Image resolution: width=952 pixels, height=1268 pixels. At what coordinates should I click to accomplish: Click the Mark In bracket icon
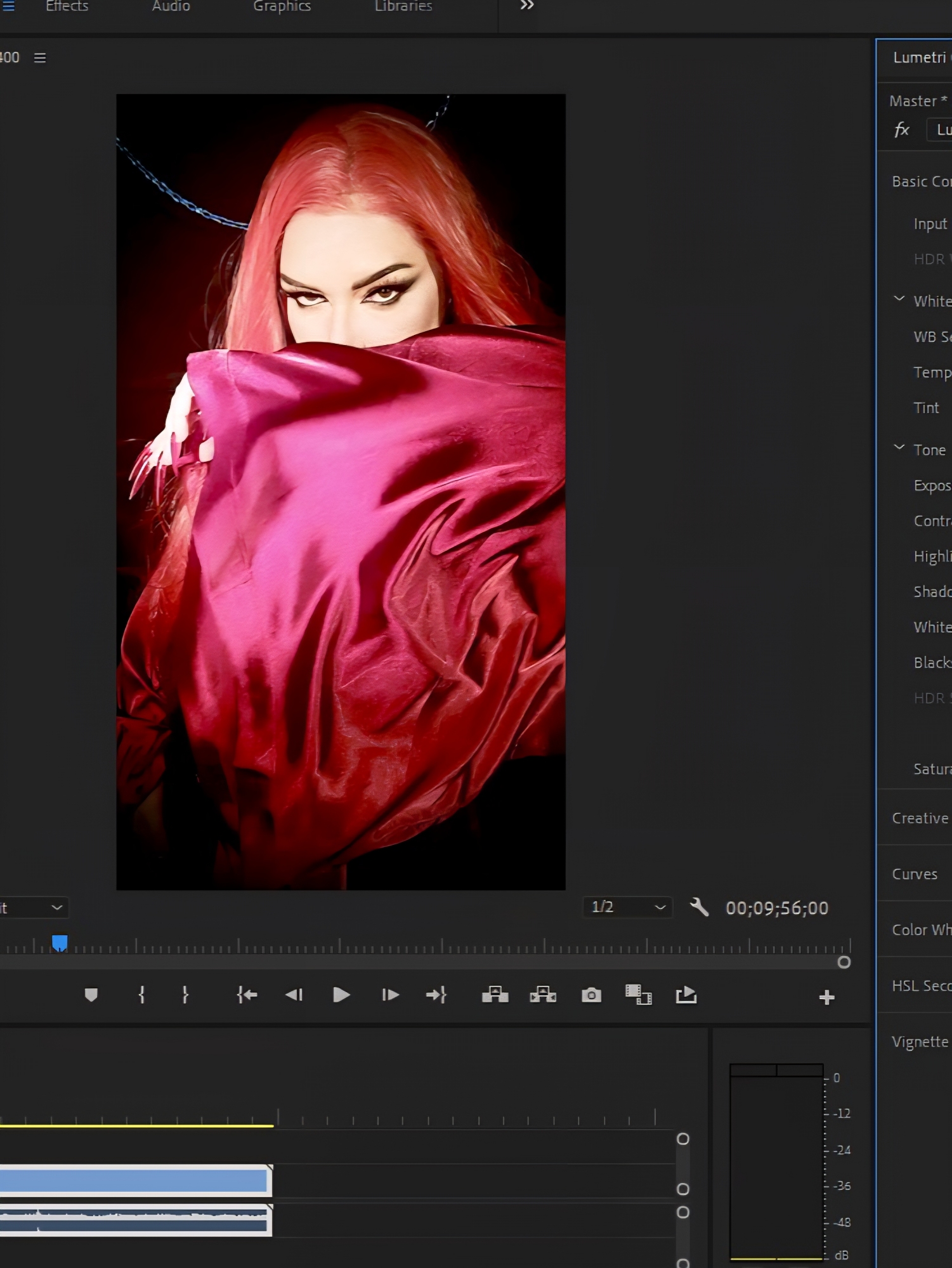point(141,995)
